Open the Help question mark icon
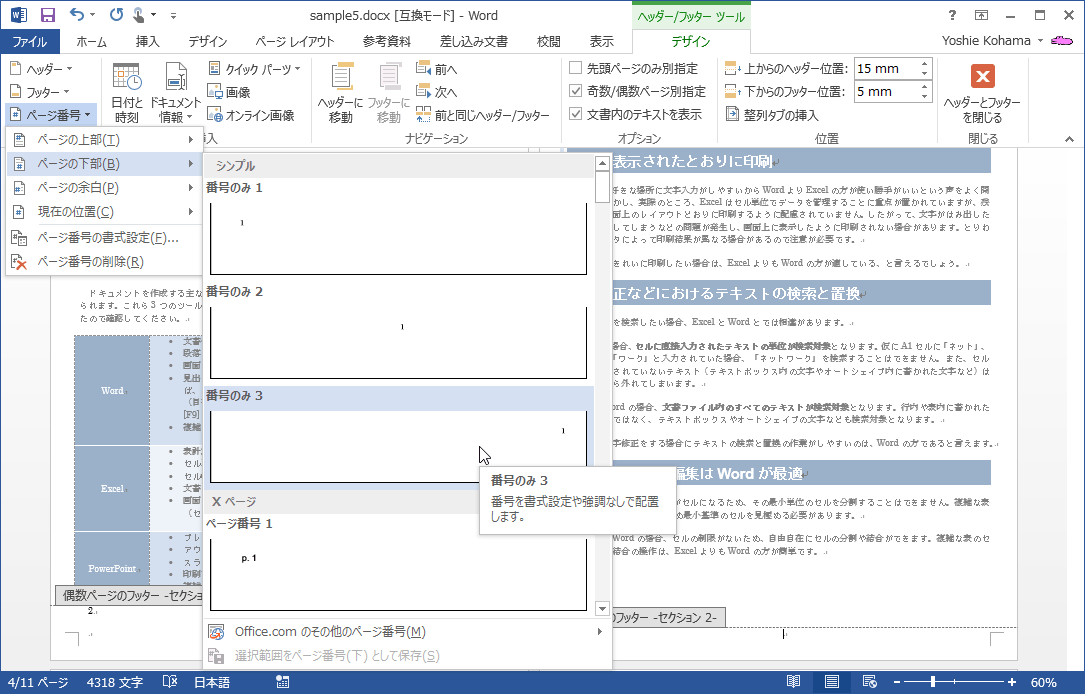Image resolution: width=1085 pixels, height=694 pixels. pos(952,15)
